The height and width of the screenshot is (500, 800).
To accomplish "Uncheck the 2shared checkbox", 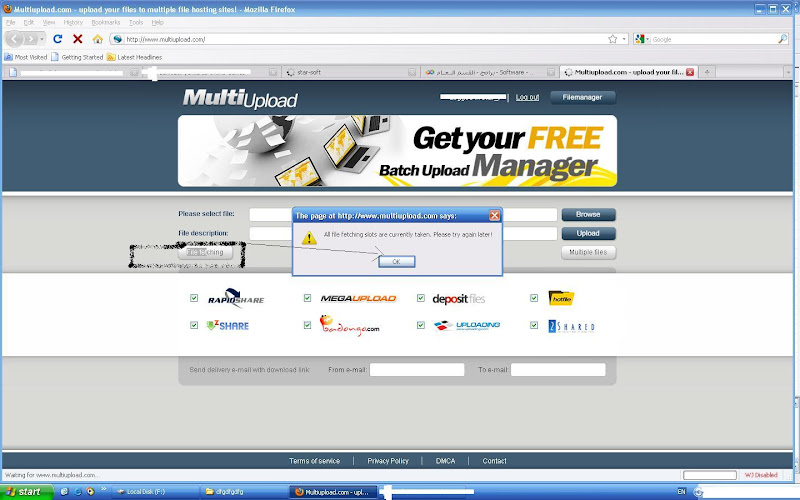I will pos(534,325).
